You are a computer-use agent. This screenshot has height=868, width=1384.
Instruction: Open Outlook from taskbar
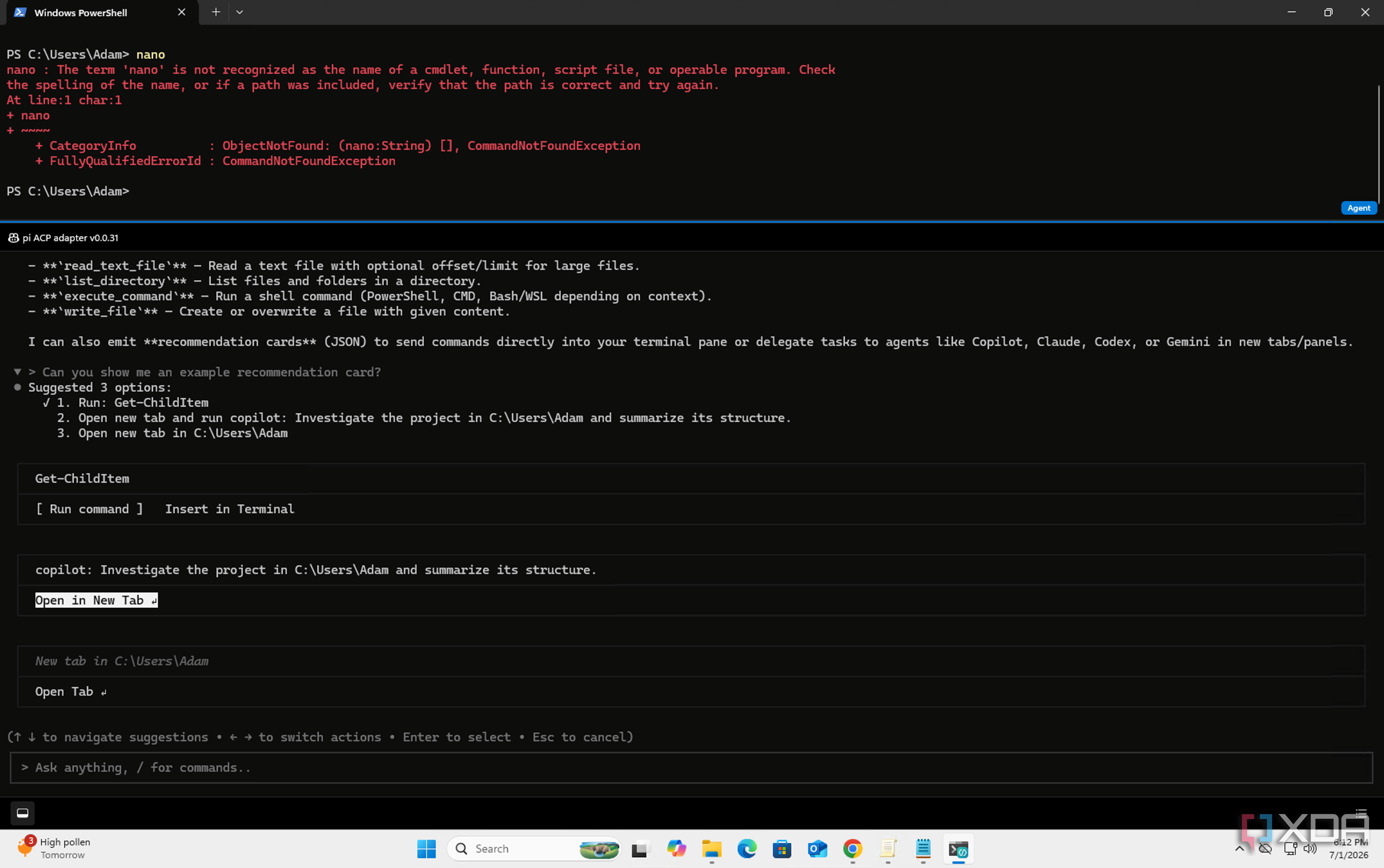817,849
